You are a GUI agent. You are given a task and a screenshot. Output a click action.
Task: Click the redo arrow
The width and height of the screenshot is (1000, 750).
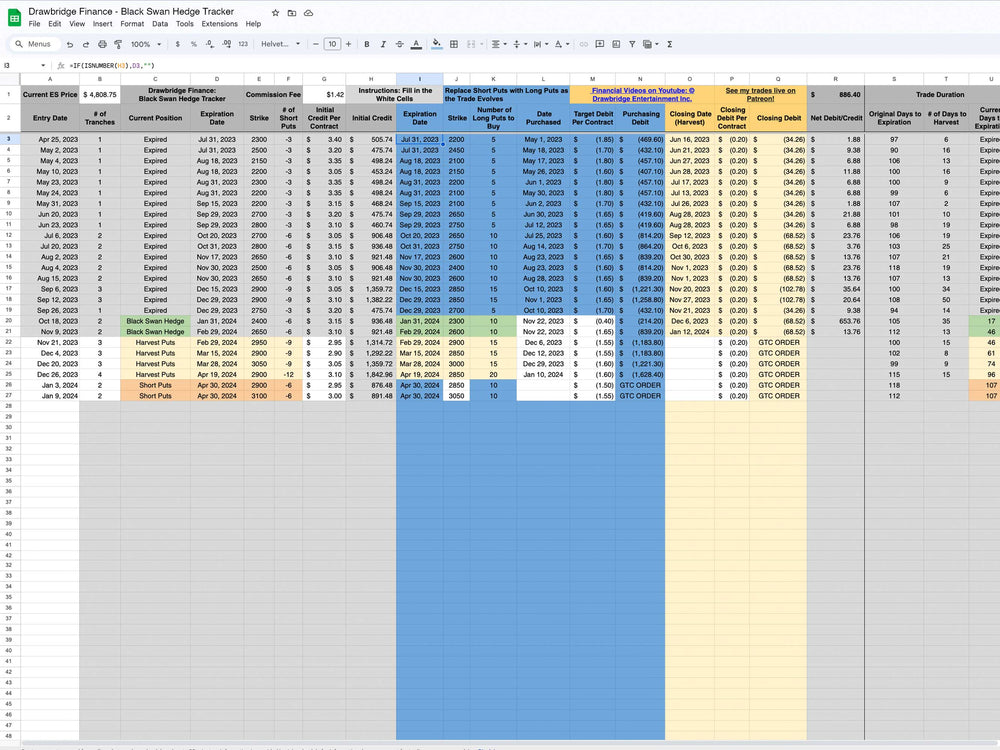pos(85,45)
